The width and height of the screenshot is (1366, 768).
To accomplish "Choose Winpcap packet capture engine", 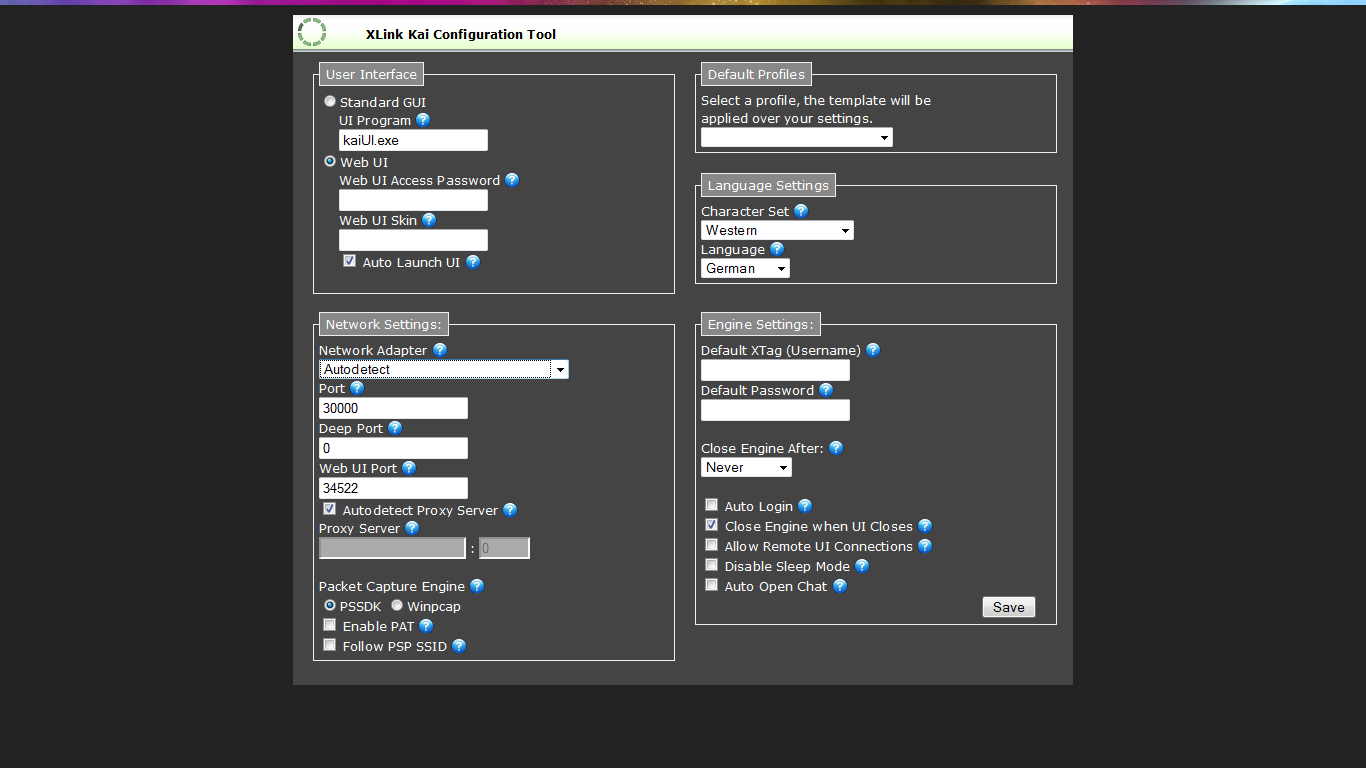I will point(397,605).
